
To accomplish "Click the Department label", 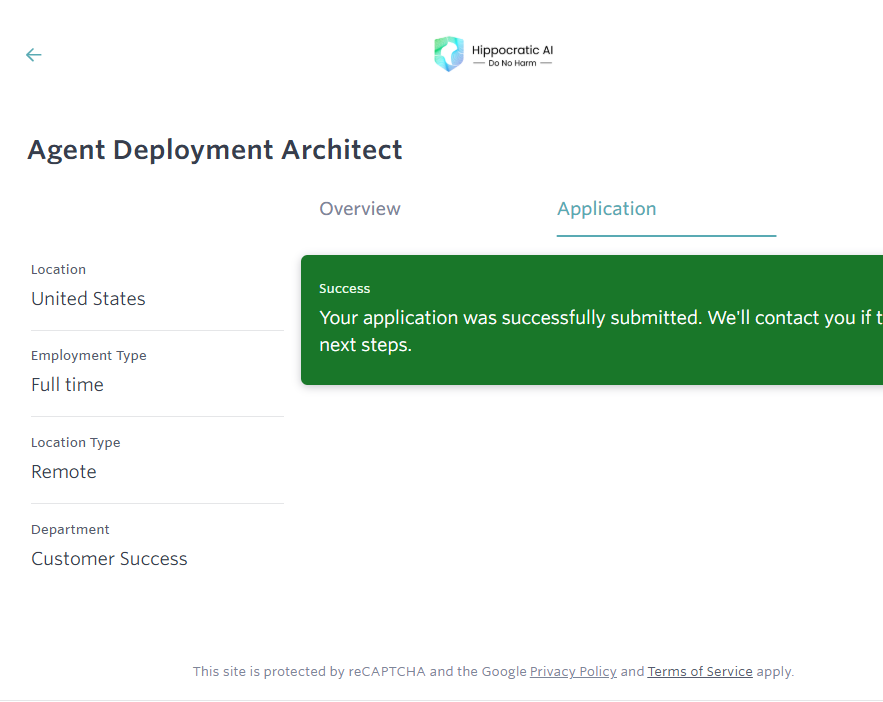I will [70, 530].
